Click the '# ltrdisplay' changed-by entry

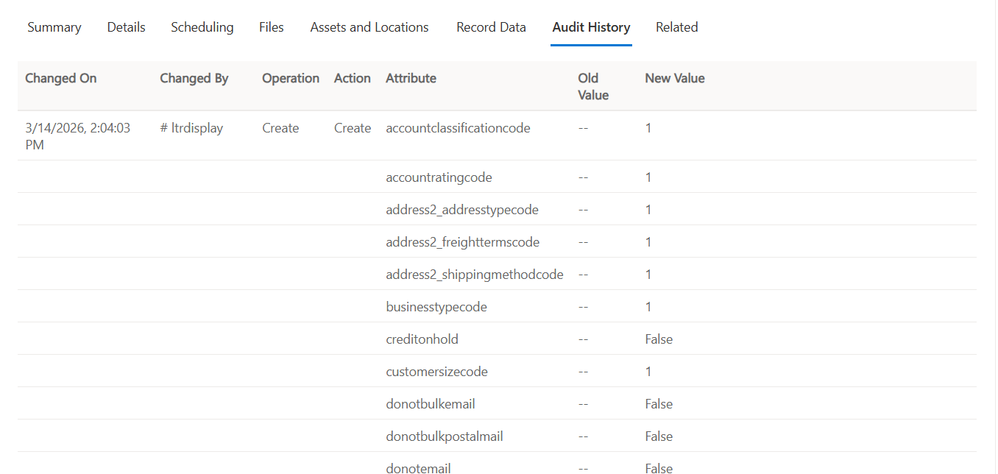coord(192,128)
